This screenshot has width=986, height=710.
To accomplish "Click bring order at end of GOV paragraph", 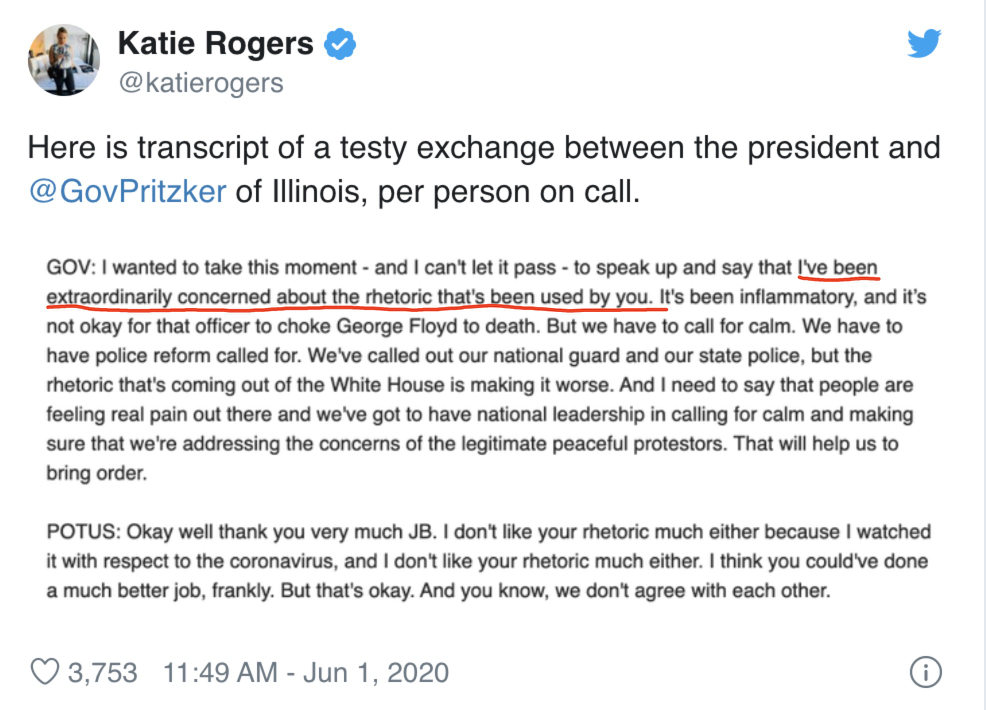I will click(96, 473).
